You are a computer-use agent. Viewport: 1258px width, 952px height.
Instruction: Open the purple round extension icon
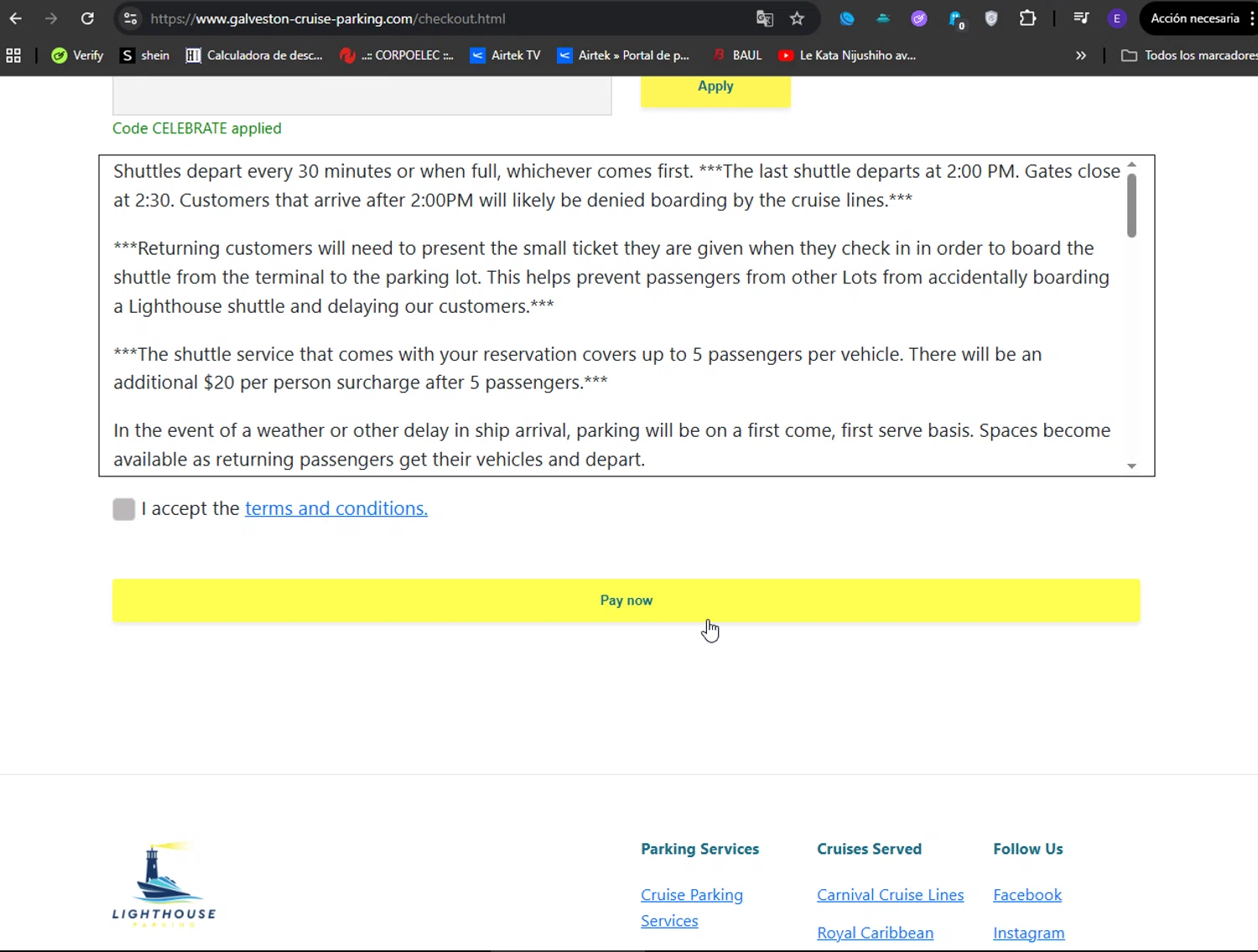(919, 18)
